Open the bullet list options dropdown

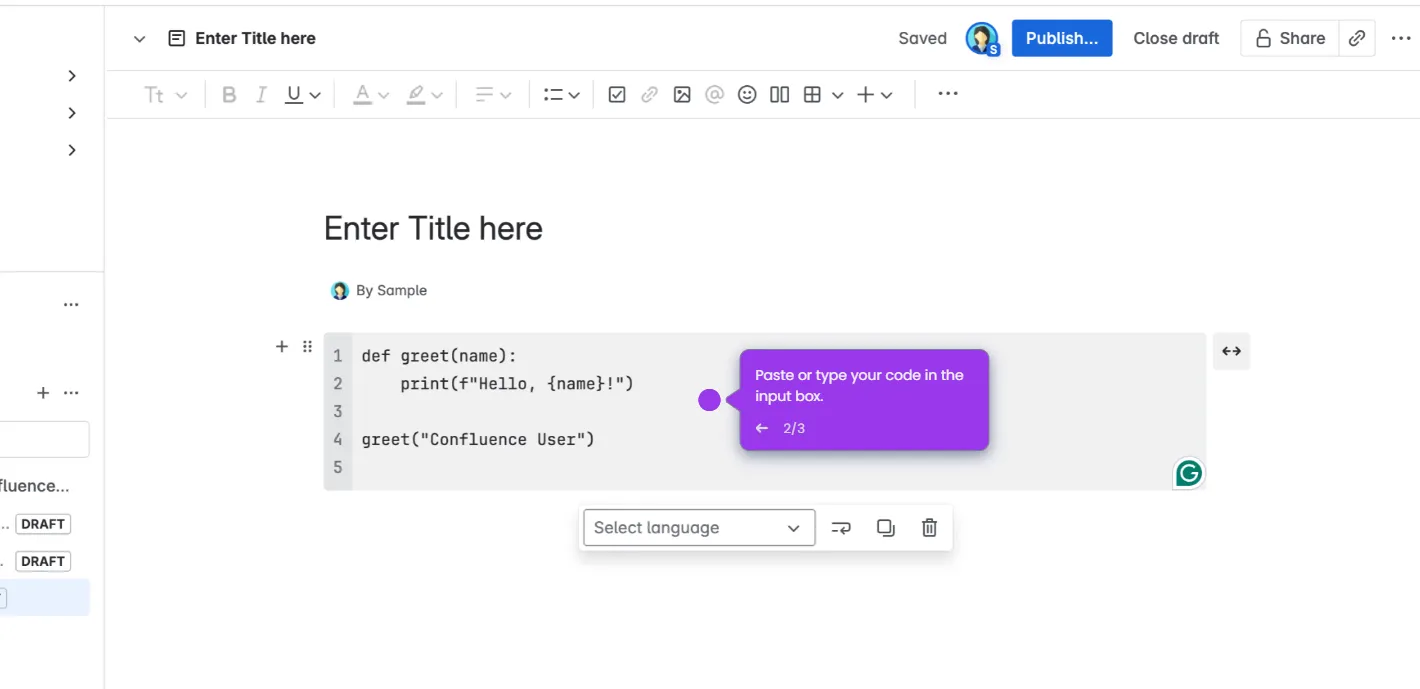(561, 95)
